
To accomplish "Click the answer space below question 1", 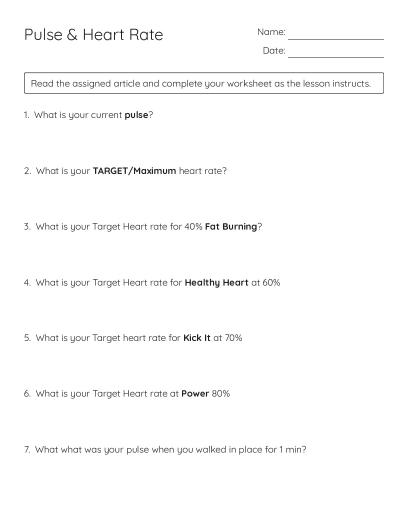I will tap(204, 143).
